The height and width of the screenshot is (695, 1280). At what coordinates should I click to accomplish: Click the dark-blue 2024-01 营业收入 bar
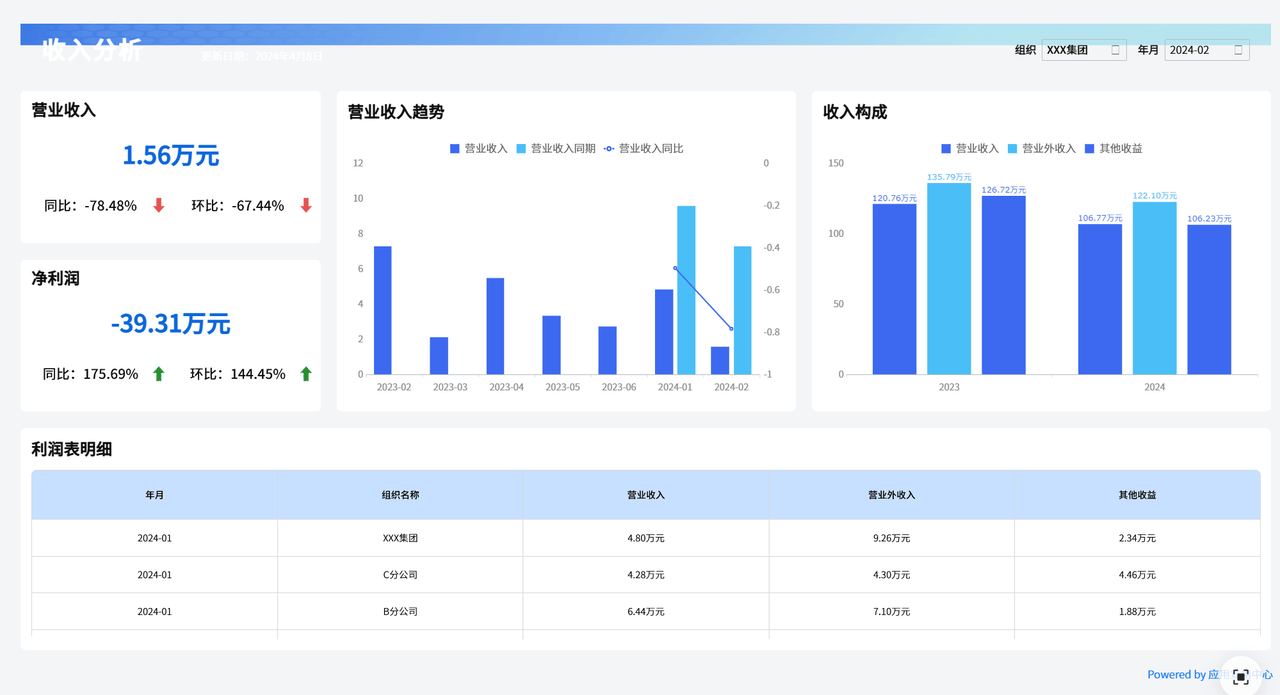664,332
